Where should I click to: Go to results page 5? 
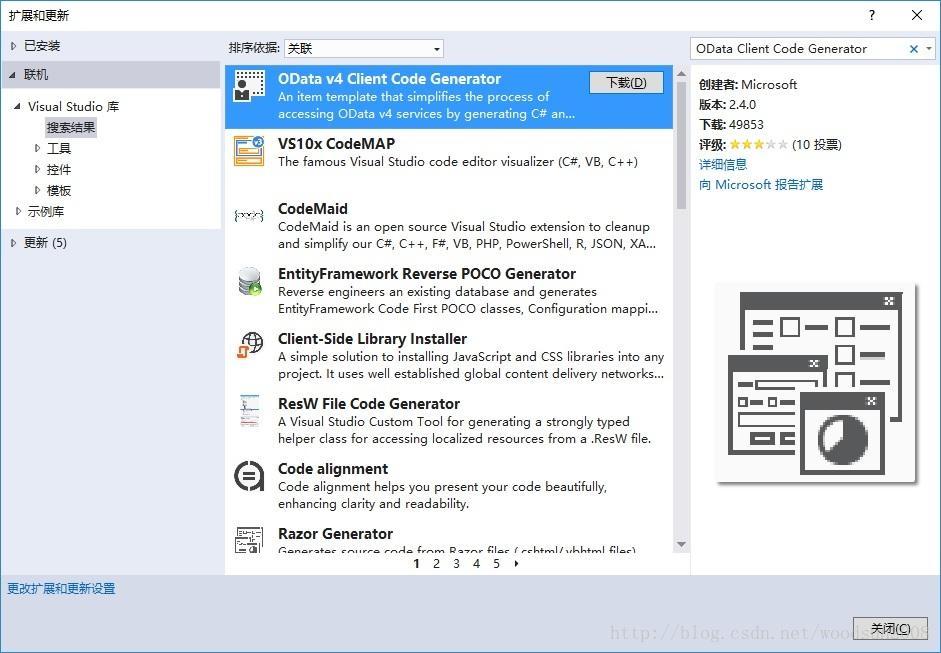(x=496, y=564)
